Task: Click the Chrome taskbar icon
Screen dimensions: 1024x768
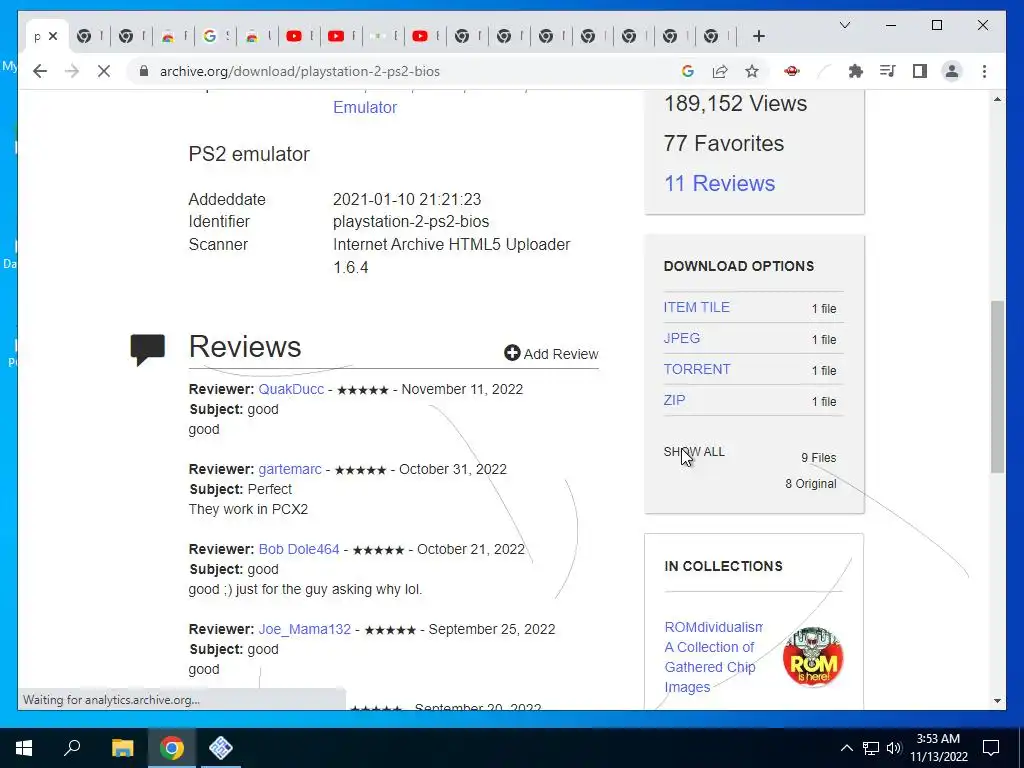Action: click(172, 748)
